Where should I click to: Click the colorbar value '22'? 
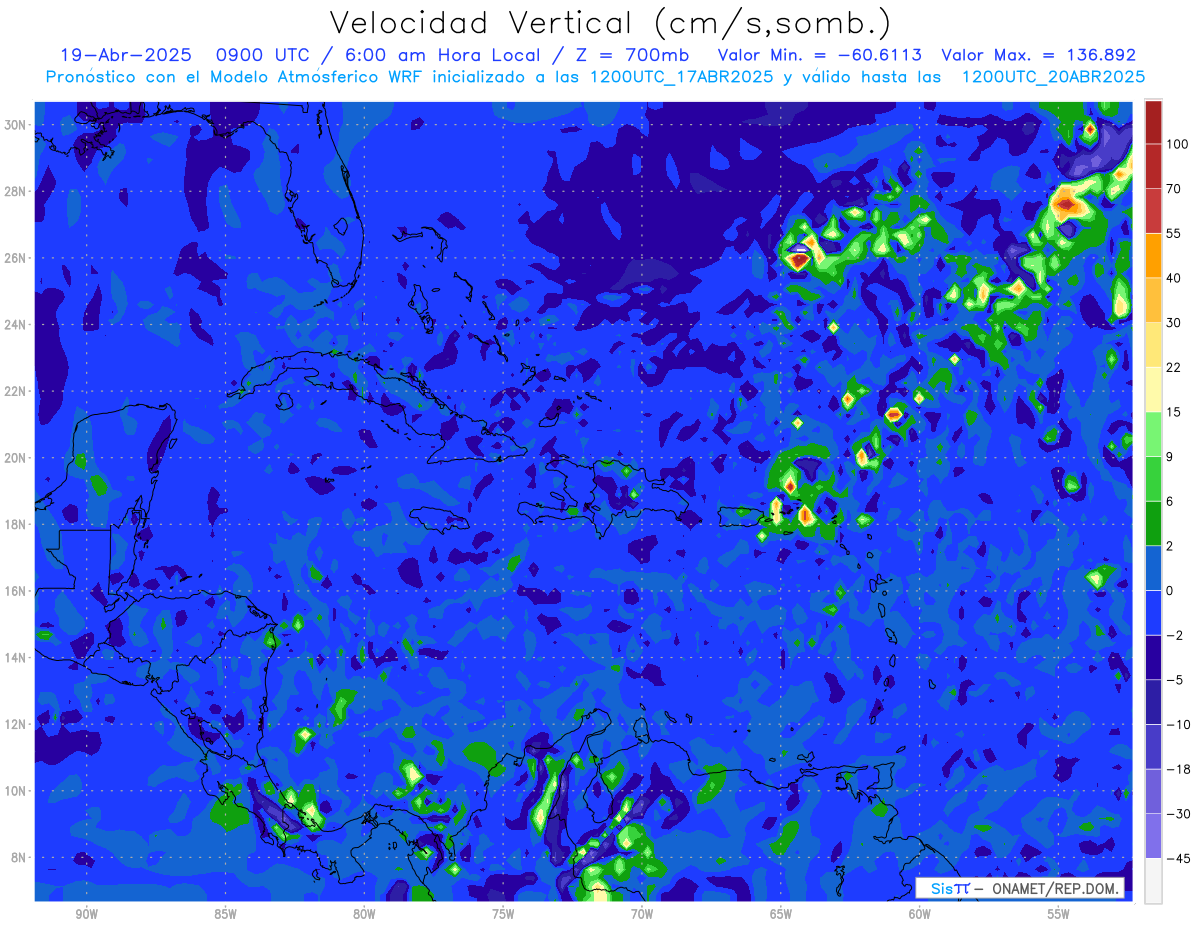pos(1174,368)
